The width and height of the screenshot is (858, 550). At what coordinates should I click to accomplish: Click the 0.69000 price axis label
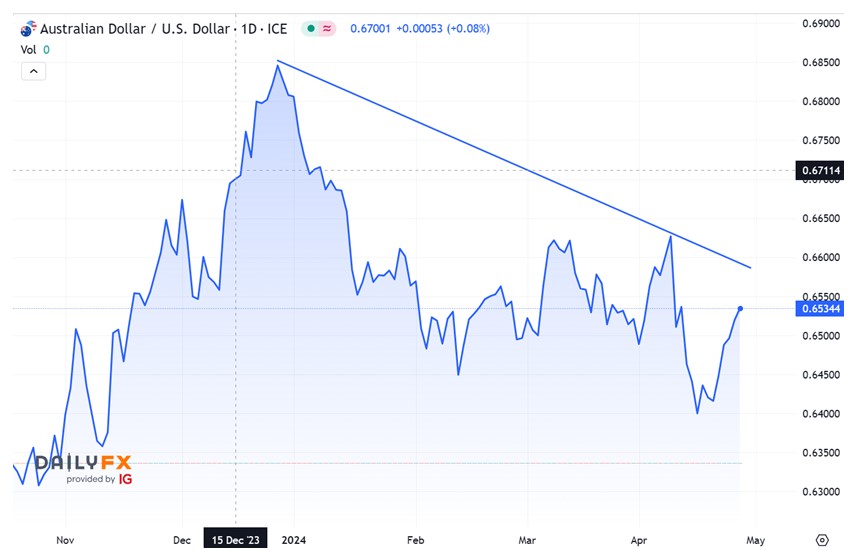[x=820, y=23]
